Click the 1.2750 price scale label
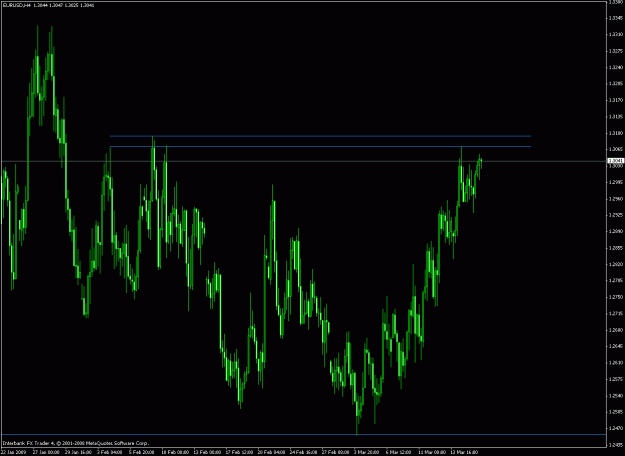Screen dimensions: 625x456 [615, 297]
